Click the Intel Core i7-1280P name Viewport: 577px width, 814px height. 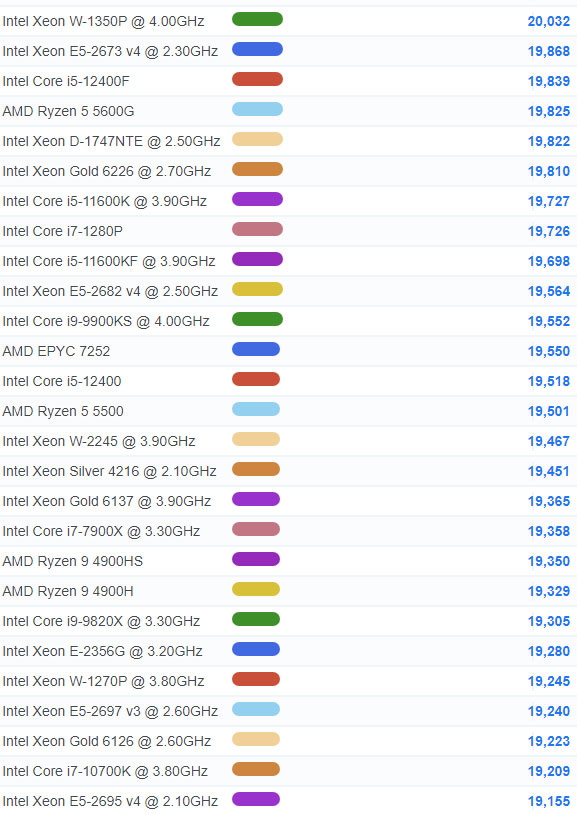62,232
